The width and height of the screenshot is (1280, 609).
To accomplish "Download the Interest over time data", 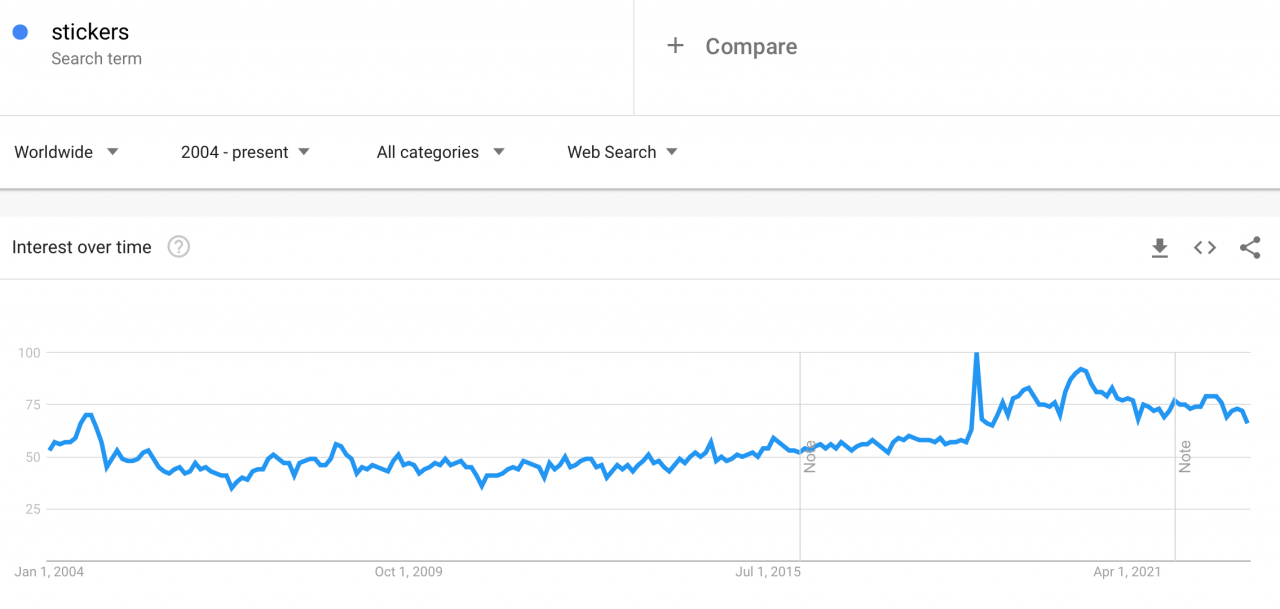I will 1160,248.
